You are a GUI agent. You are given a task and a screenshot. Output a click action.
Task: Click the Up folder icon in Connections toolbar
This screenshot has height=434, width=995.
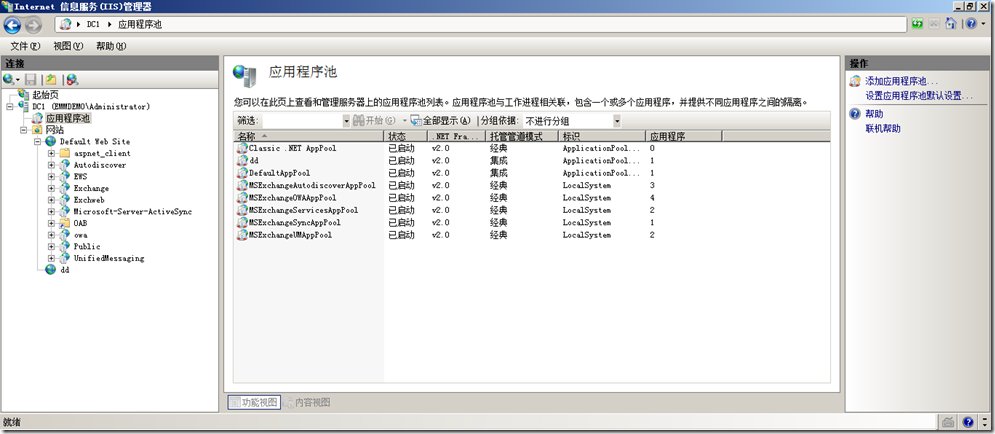pyautogui.click(x=51, y=79)
